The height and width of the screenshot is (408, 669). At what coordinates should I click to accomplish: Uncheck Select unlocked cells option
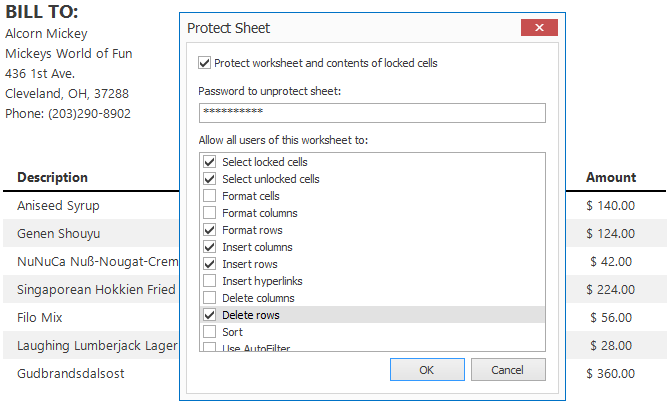[x=209, y=179]
